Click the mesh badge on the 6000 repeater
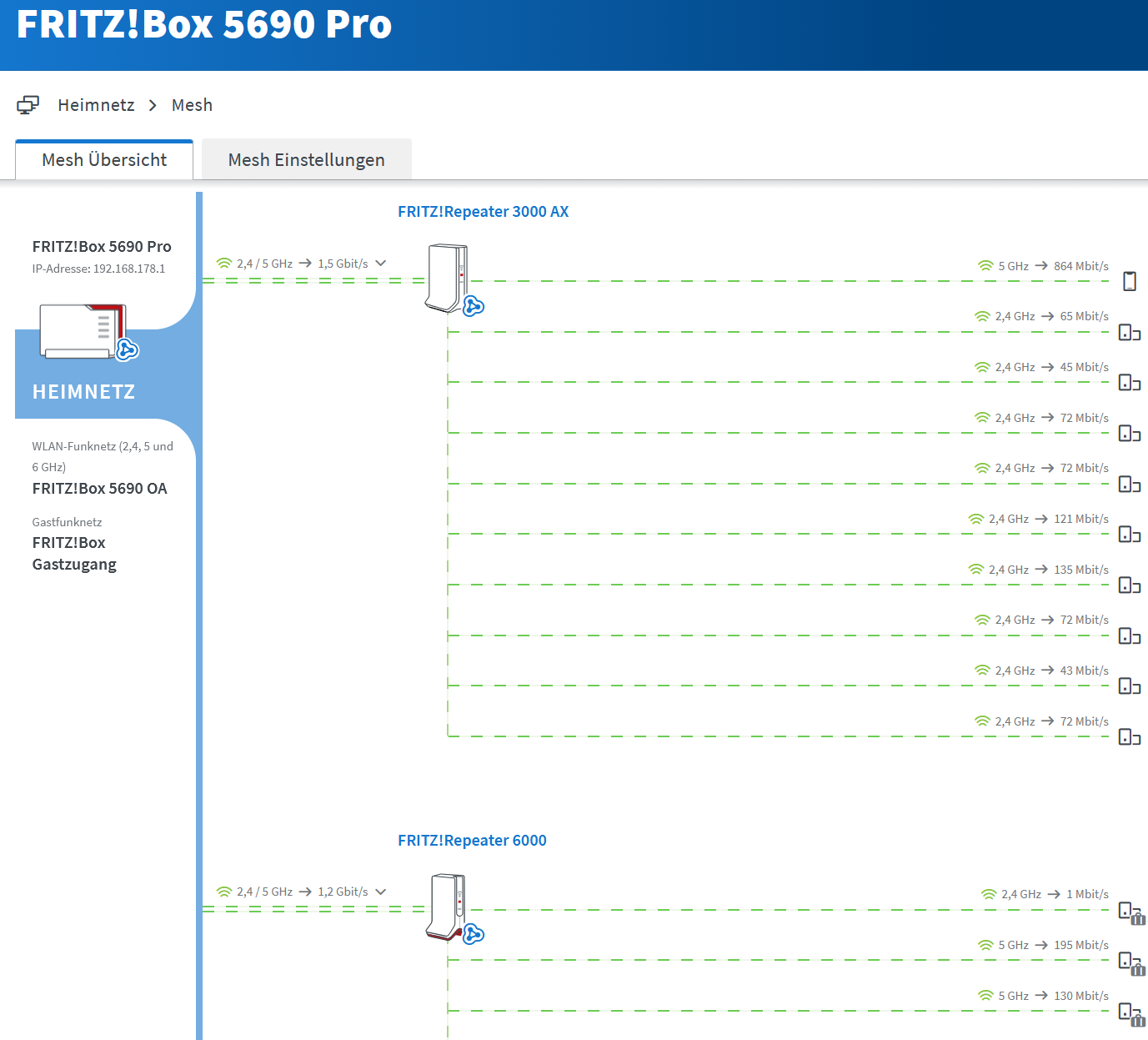1148x1040 pixels. [x=474, y=934]
